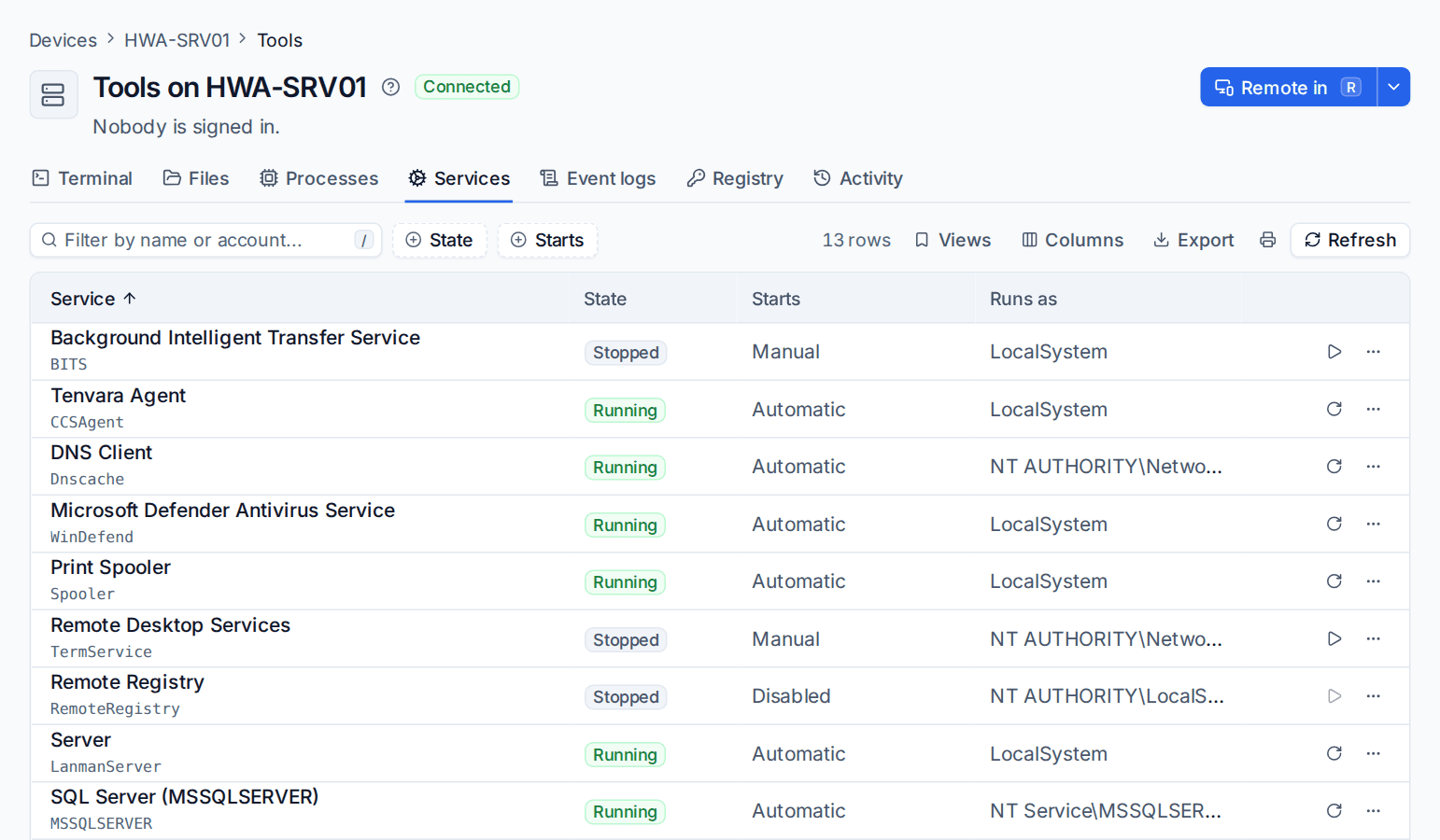This screenshot has width=1440, height=840.
Task: Open the Columns chooser
Action: tap(1073, 240)
